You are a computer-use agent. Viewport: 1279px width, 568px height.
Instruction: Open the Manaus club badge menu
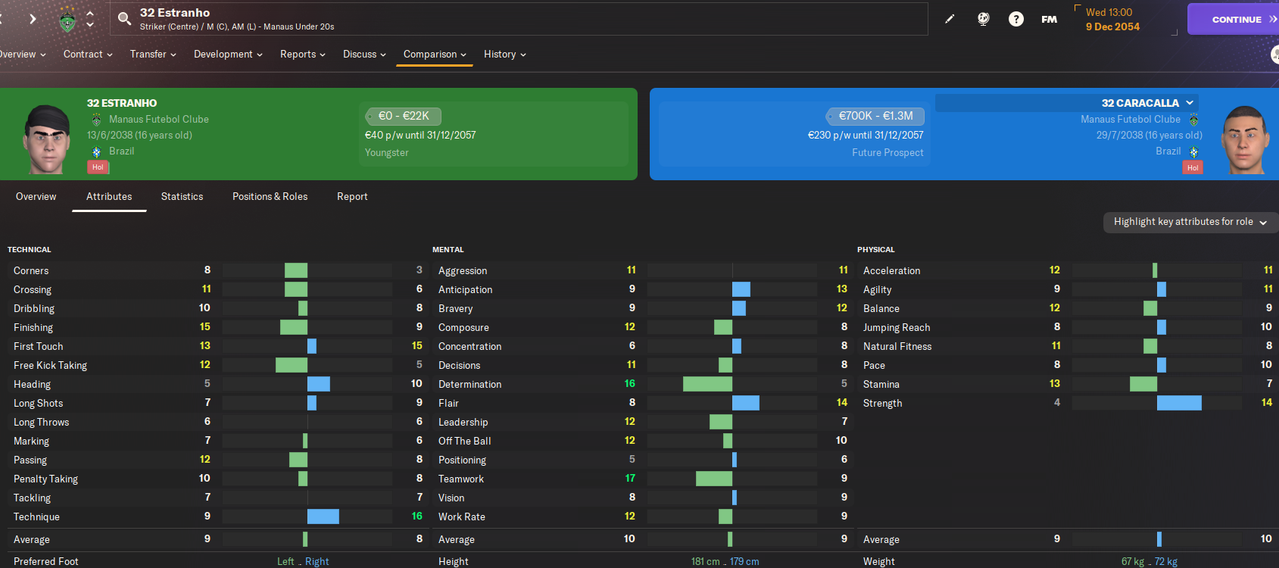click(x=67, y=19)
